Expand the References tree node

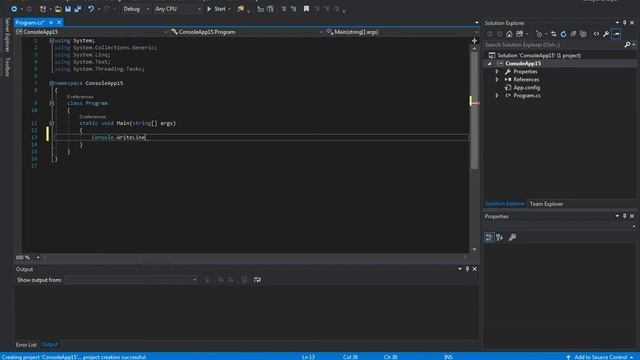tap(497, 80)
